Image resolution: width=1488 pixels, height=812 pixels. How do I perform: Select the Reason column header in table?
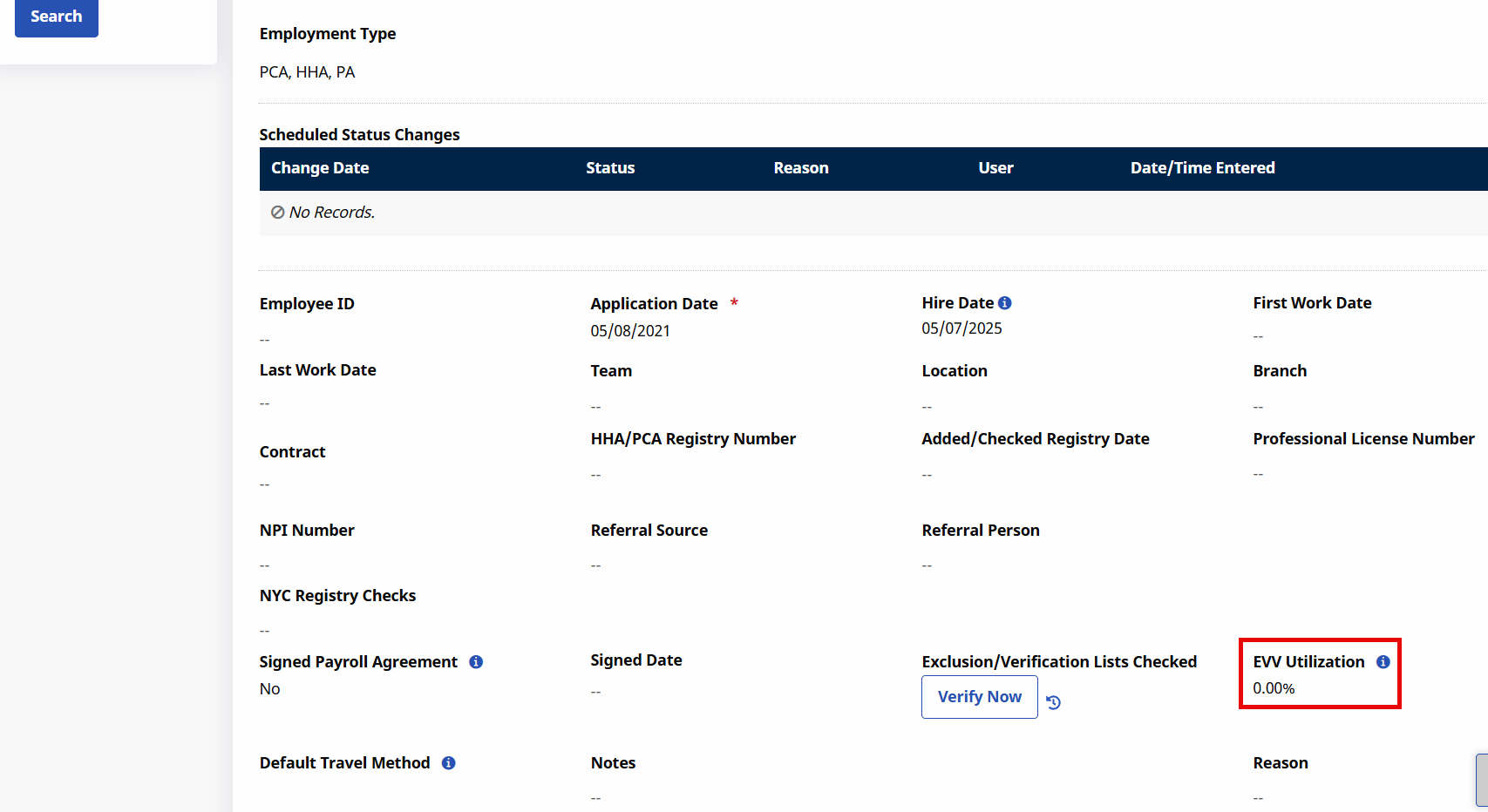pos(801,168)
